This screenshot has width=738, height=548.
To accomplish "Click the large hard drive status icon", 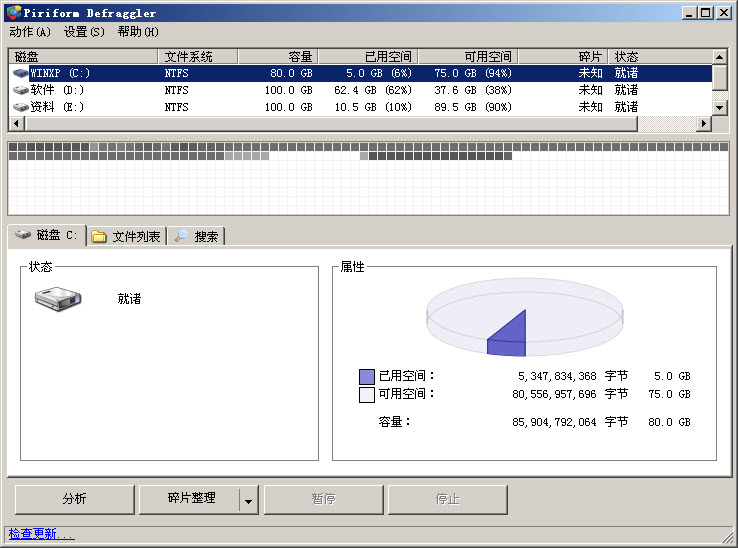I will (x=60, y=298).
